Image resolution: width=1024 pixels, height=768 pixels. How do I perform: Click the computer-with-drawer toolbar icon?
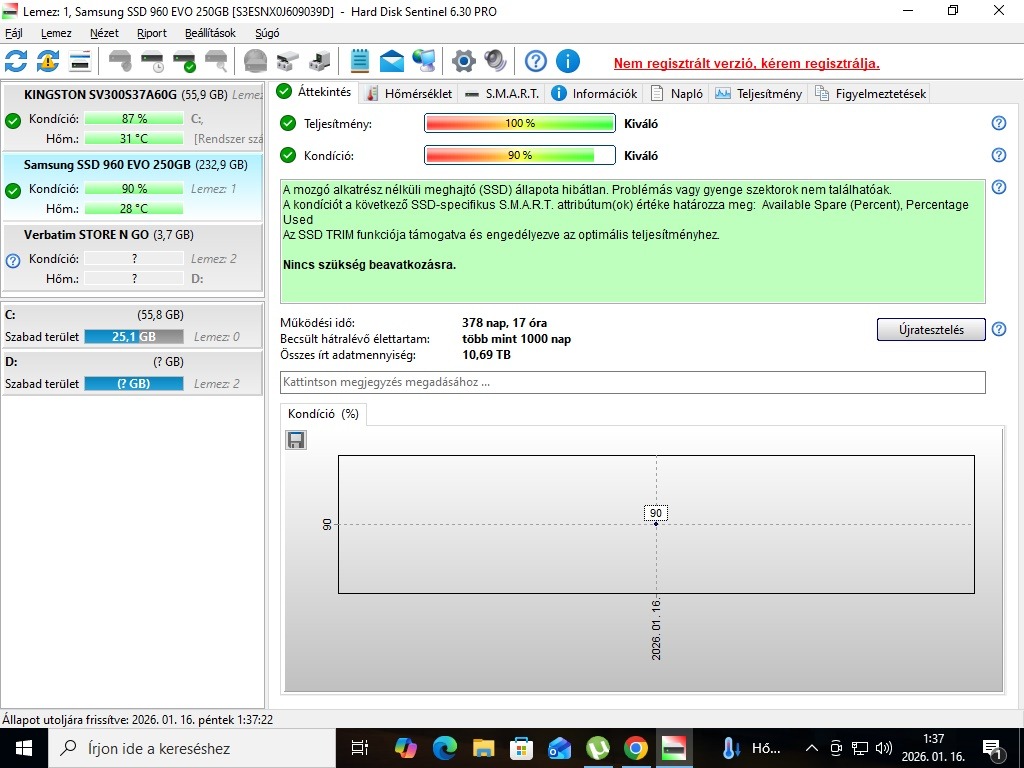pyautogui.click(x=320, y=61)
